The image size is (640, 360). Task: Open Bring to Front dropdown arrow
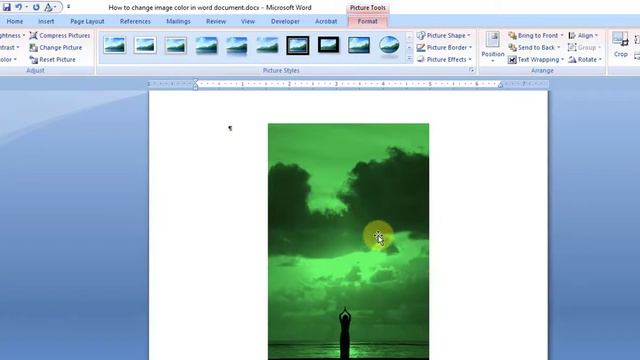click(x=562, y=36)
